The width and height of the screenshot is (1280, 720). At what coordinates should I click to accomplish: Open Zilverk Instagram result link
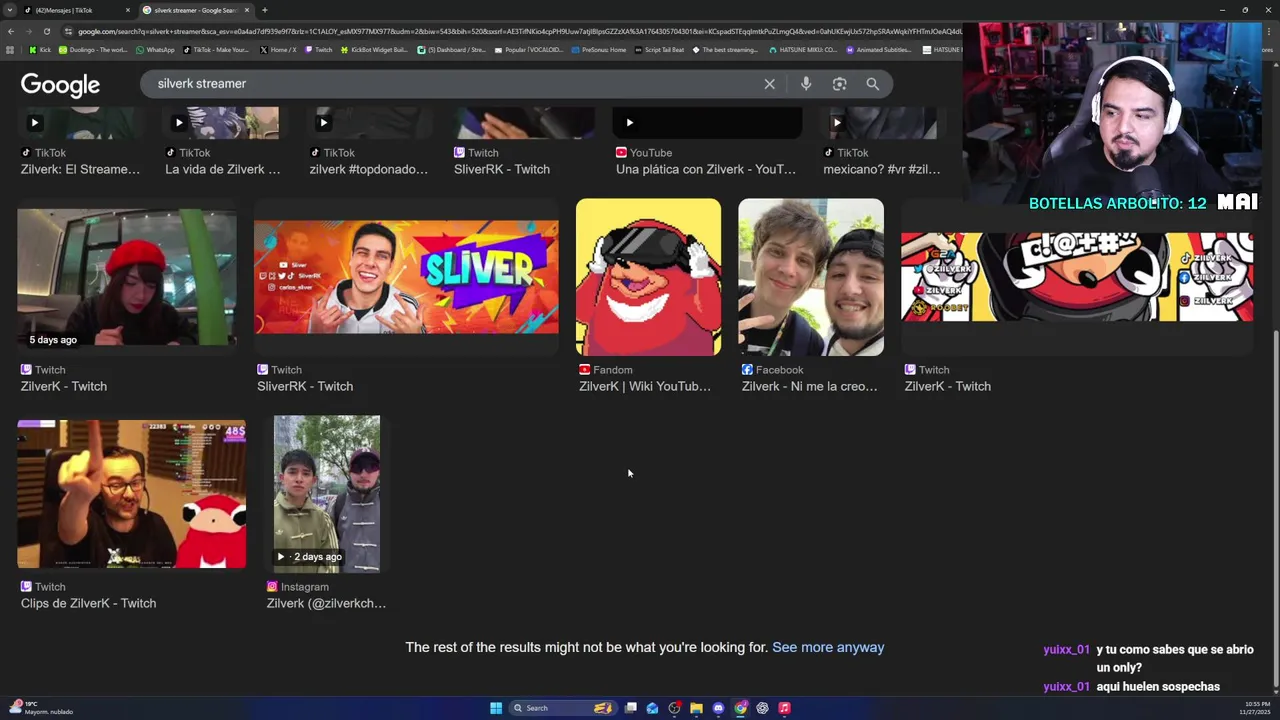326,603
